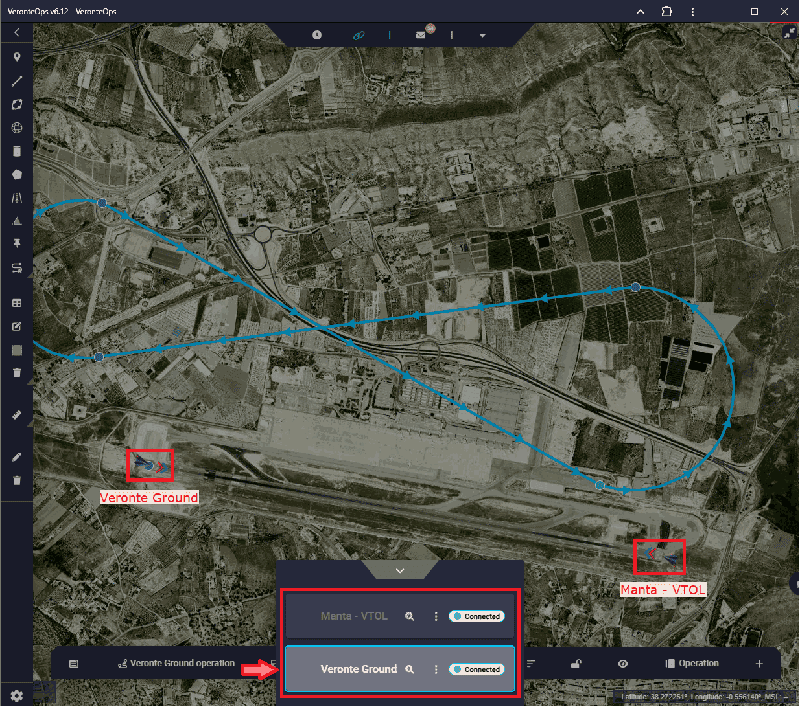Click the blue link connection icon
This screenshot has width=799, height=706.
pyautogui.click(x=359, y=35)
